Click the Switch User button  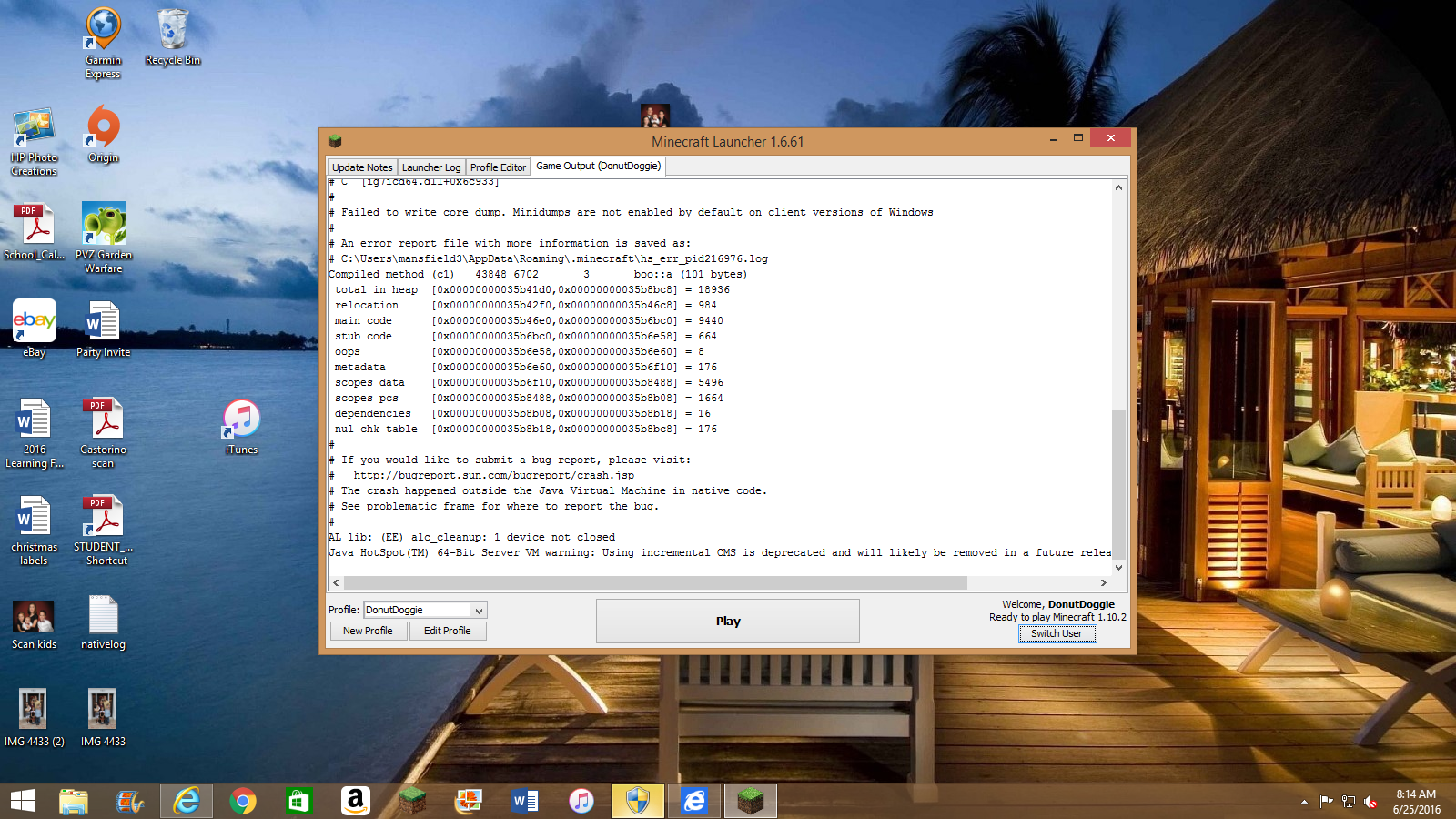[x=1057, y=633]
